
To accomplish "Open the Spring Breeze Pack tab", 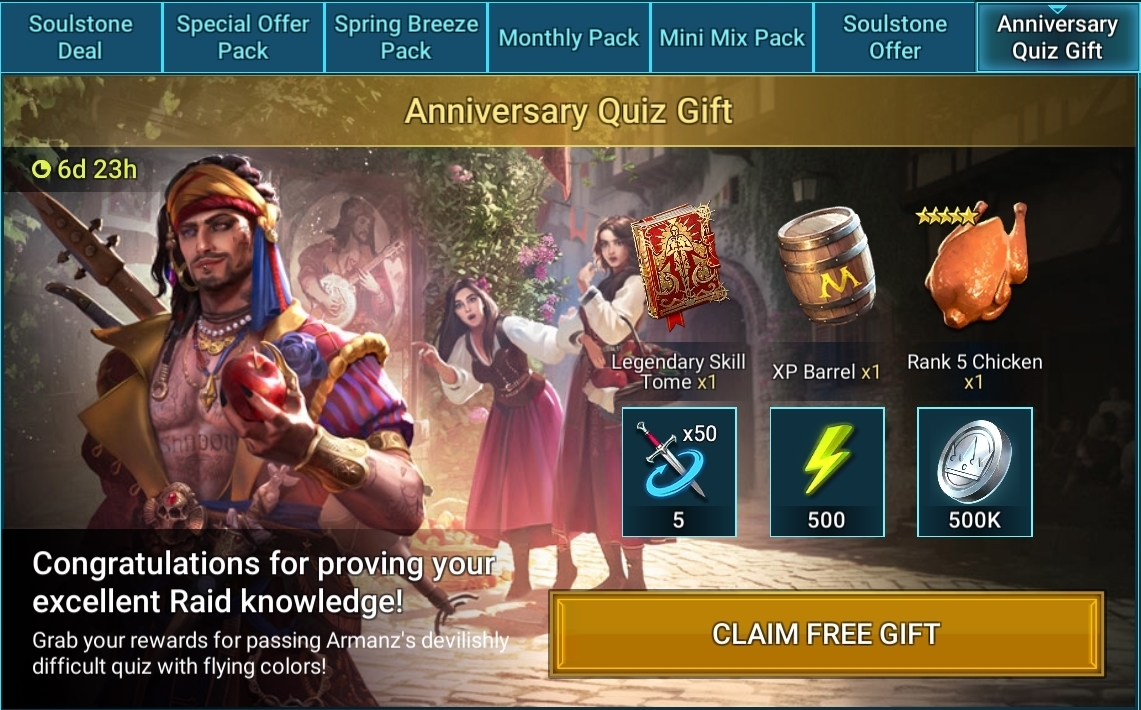I will (x=406, y=37).
